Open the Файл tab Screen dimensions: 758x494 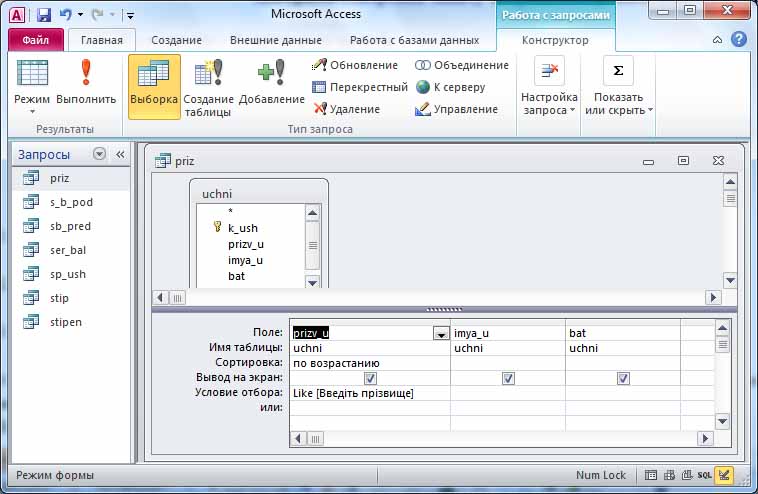(x=35, y=40)
